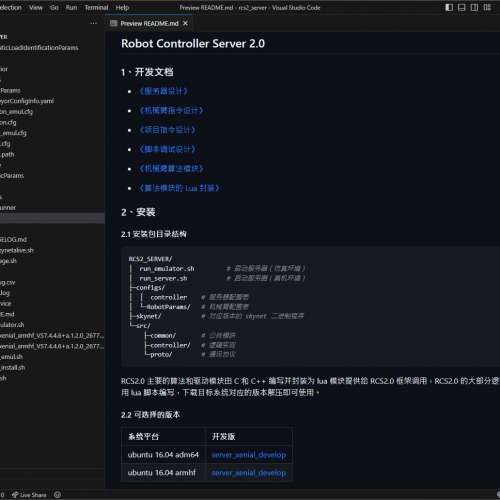This screenshot has height=500, width=500.
Task: Open the fifth documentation link in the list
Action: click(171, 168)
